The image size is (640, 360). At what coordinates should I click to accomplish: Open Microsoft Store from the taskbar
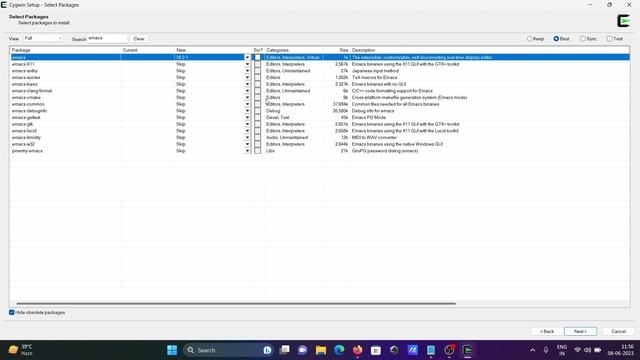click(x=376, y=350)
